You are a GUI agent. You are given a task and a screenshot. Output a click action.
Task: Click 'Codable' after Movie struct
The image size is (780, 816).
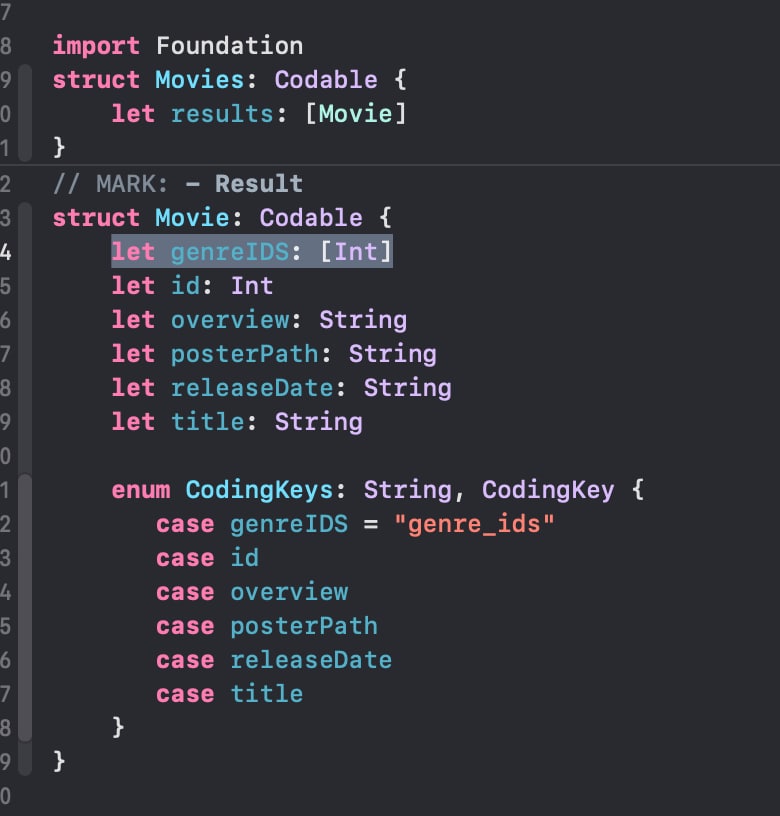tap(311, 218)
